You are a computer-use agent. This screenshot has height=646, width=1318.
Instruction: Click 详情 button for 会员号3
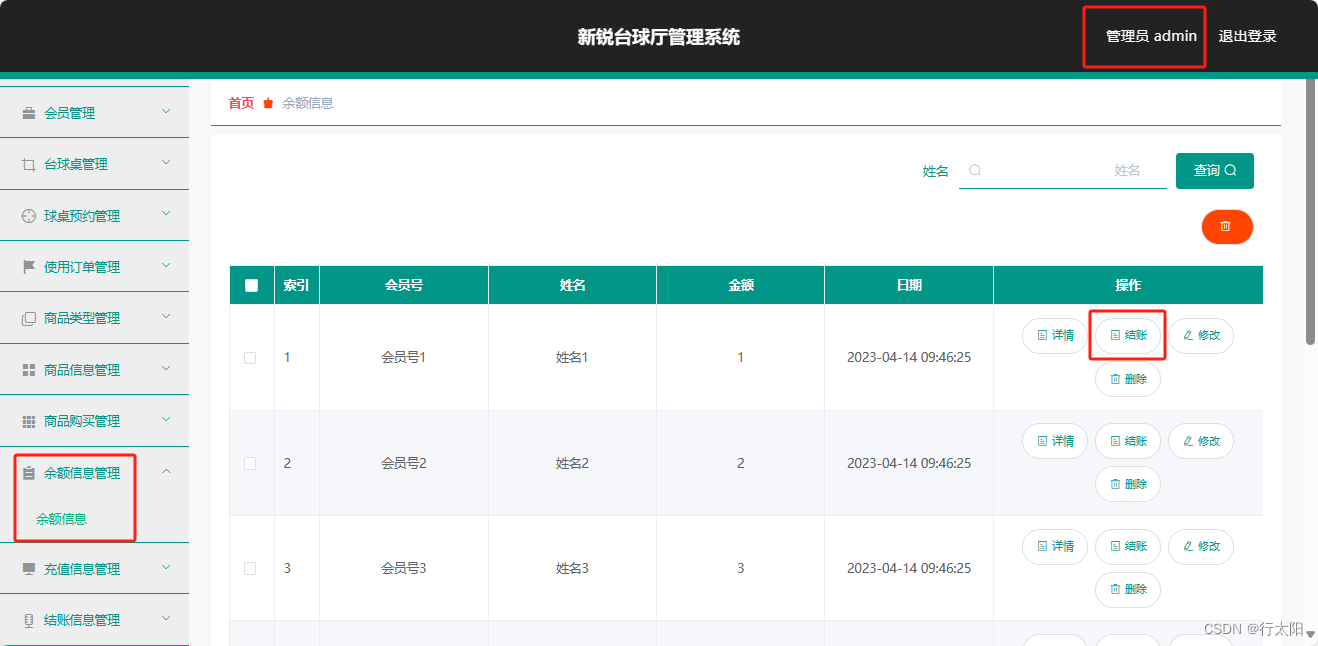click(x=1055, y=546)
